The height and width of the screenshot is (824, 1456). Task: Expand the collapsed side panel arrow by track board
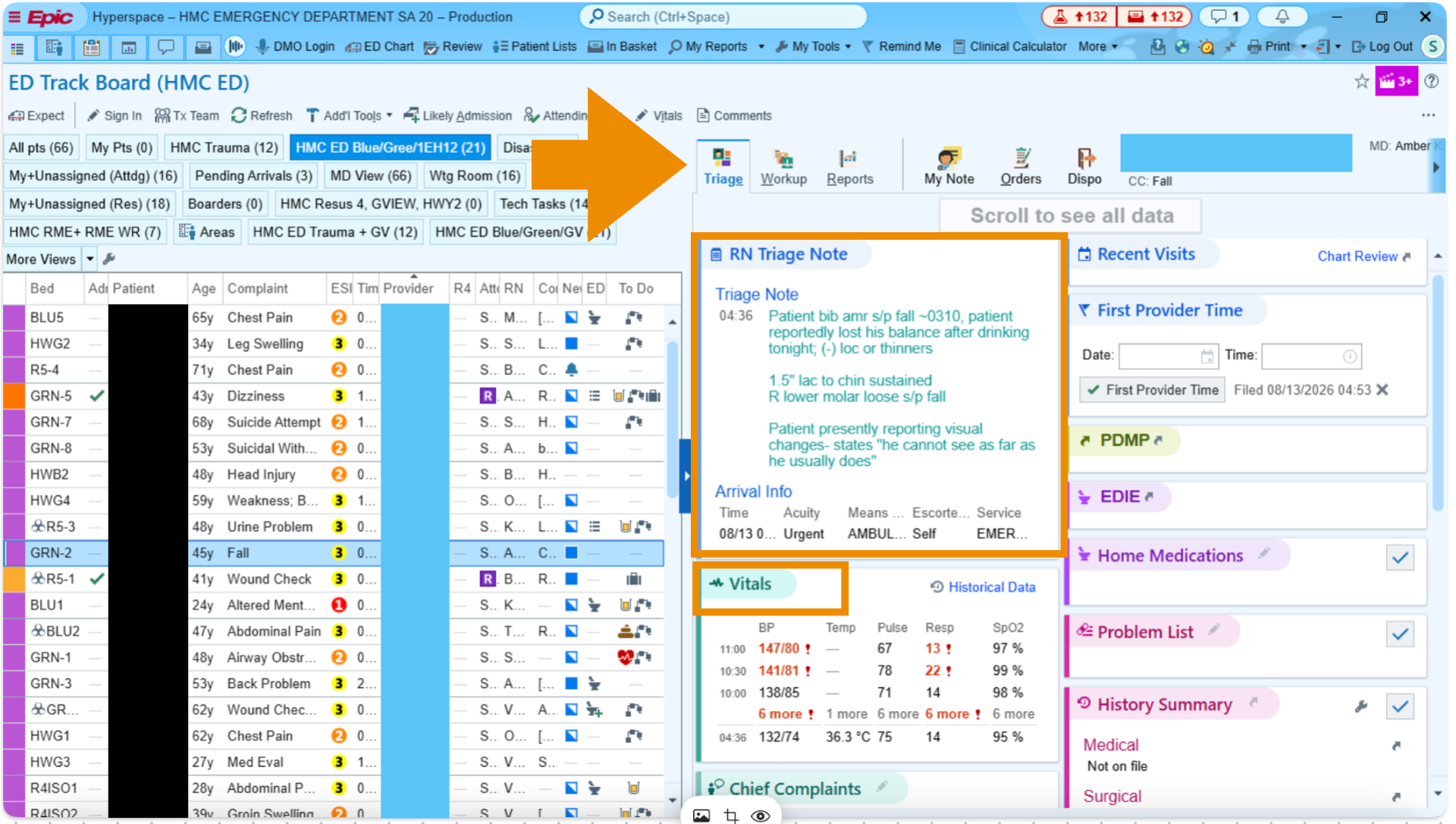coord(686,476)
